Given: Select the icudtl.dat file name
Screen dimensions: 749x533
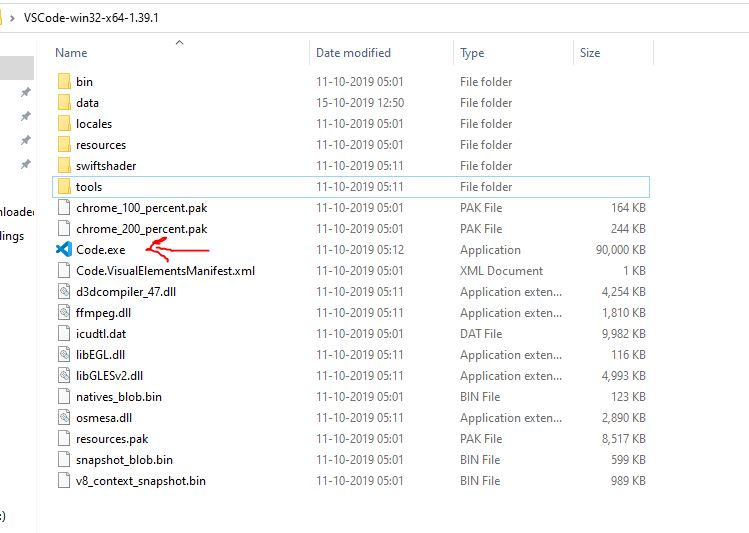Looking at the screenshot, I should pos(101,334).
